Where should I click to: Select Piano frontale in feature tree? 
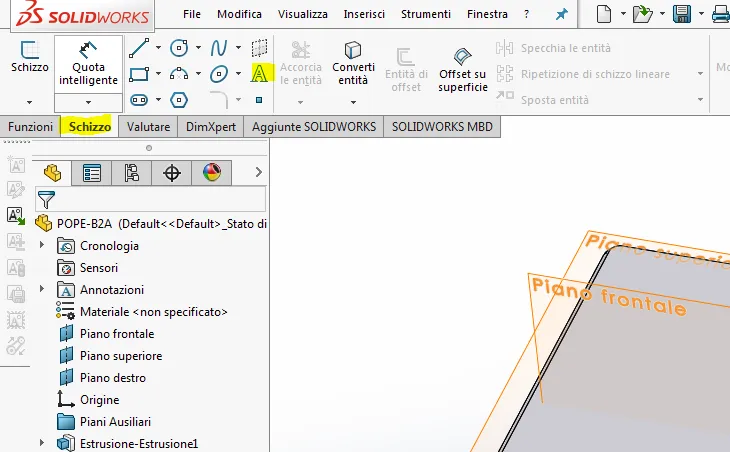[x=107, y=334]
